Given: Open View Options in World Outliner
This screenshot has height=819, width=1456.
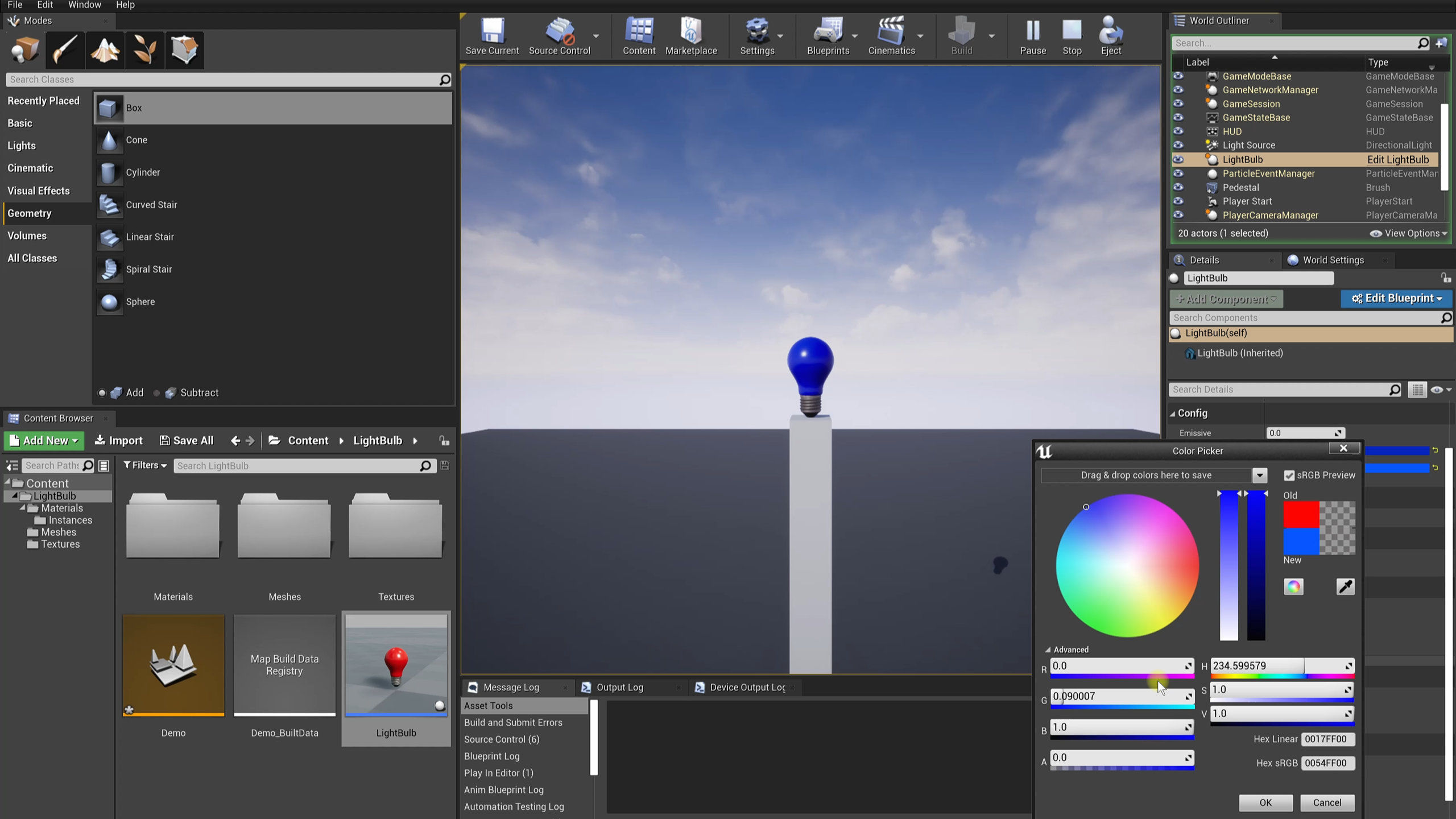Looking at the screenshot, I should point(1408,233).
